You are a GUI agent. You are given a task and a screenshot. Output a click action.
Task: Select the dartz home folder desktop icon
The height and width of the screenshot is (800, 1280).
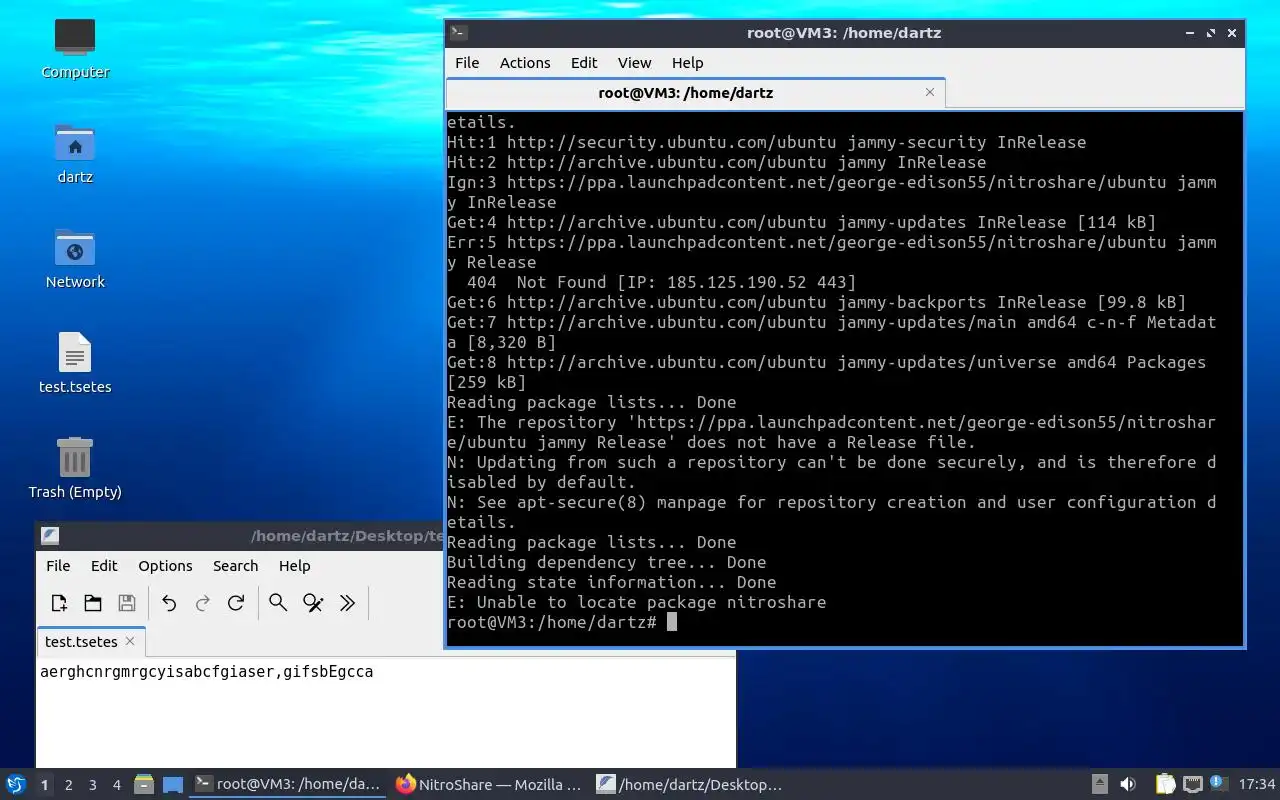tap(75, 153)
